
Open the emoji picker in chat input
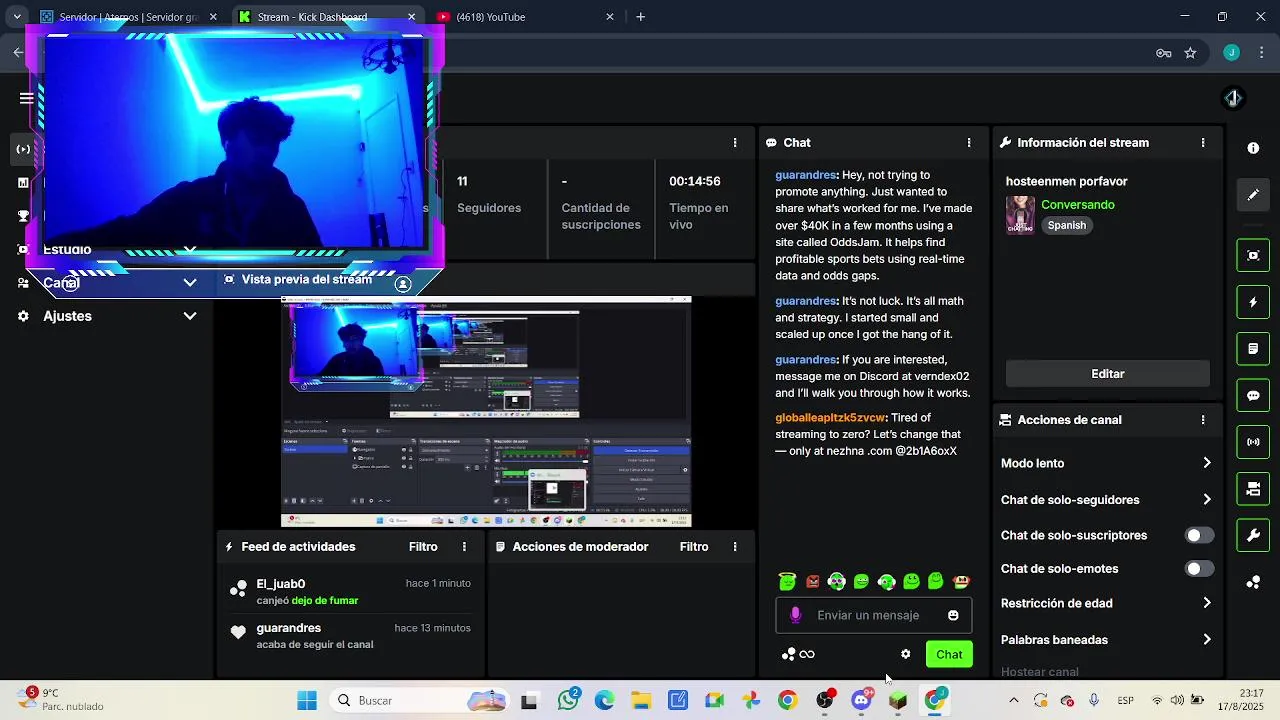(x=953, y=615)
